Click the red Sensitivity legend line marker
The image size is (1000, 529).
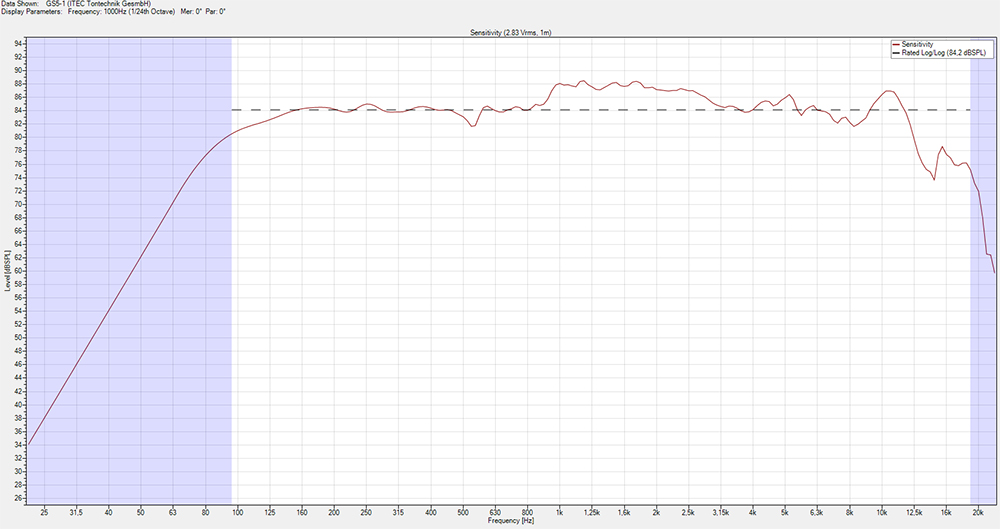coord(895,45)
